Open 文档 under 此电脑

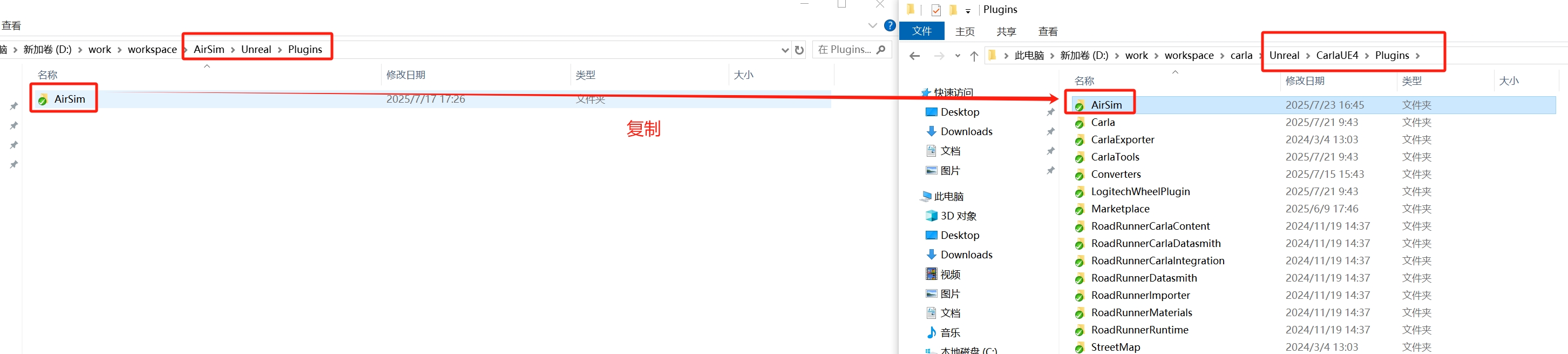tap(950, 313)
